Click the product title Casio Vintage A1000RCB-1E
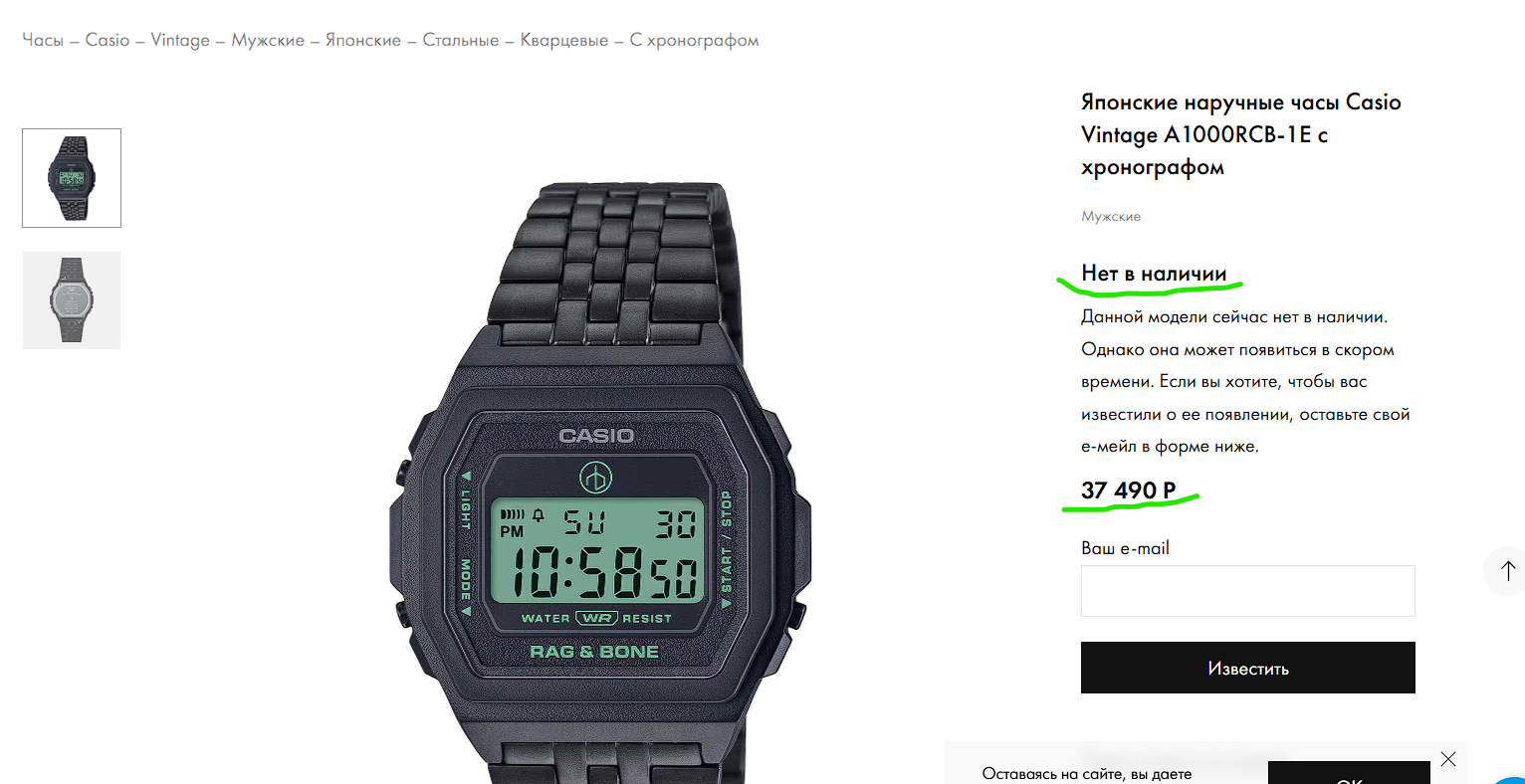Image resolution: width=1525 pixels, height=784 pixels. tap(1241, 134)
